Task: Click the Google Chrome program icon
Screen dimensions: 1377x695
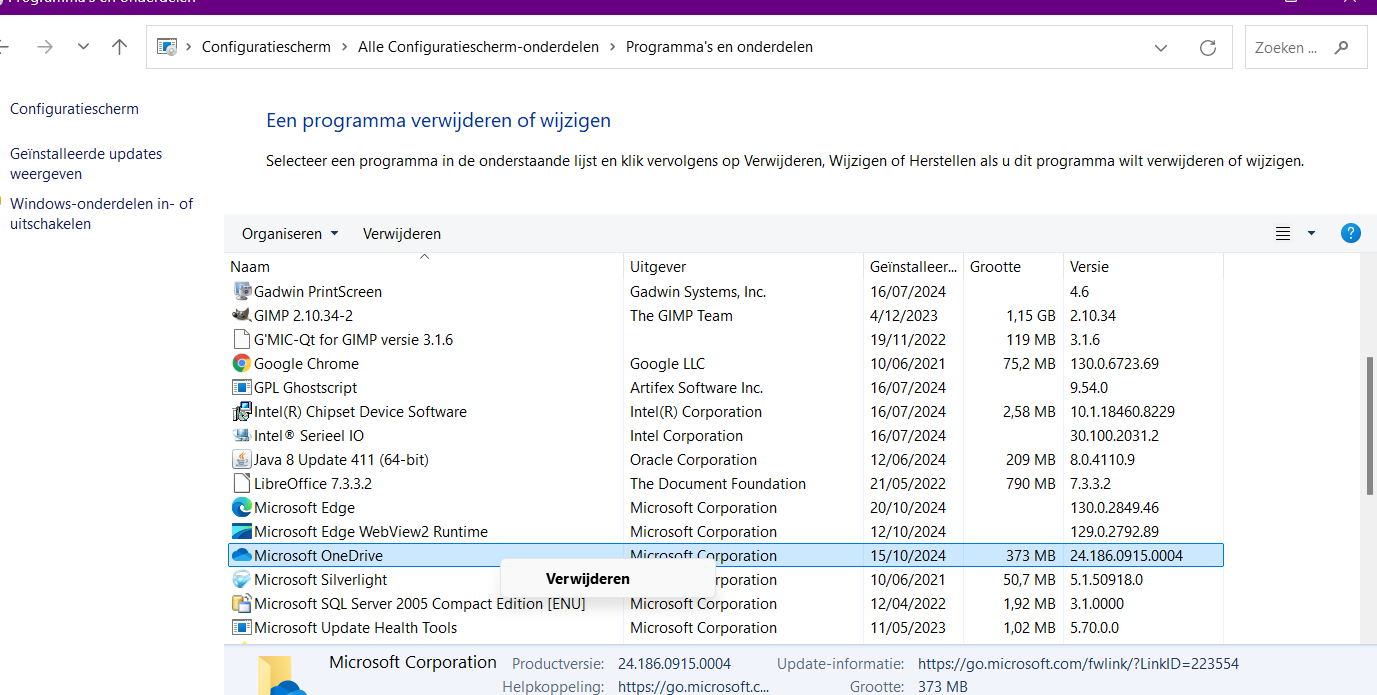Action: [x=241, y=364]
